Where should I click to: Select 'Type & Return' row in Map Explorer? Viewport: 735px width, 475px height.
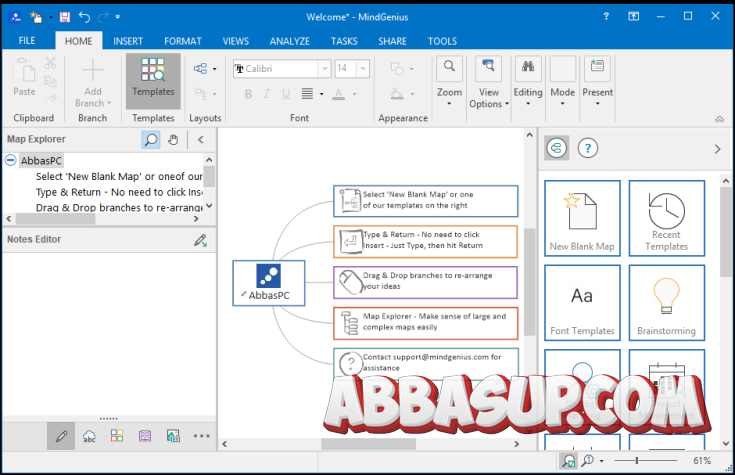pyautogui.click(x=119, y=192)
